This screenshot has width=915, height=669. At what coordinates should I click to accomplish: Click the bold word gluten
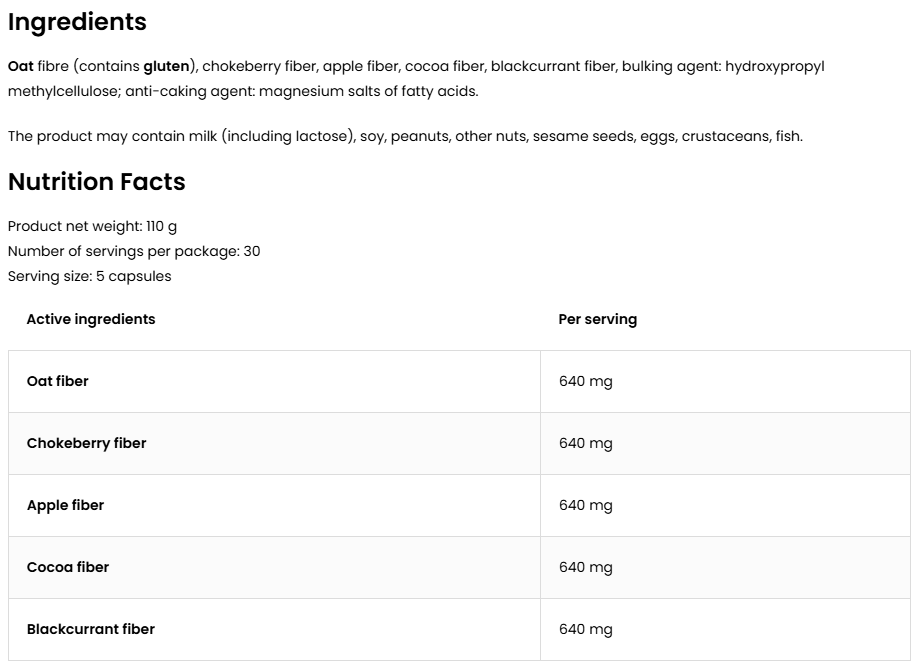click(x=166, y=67)
